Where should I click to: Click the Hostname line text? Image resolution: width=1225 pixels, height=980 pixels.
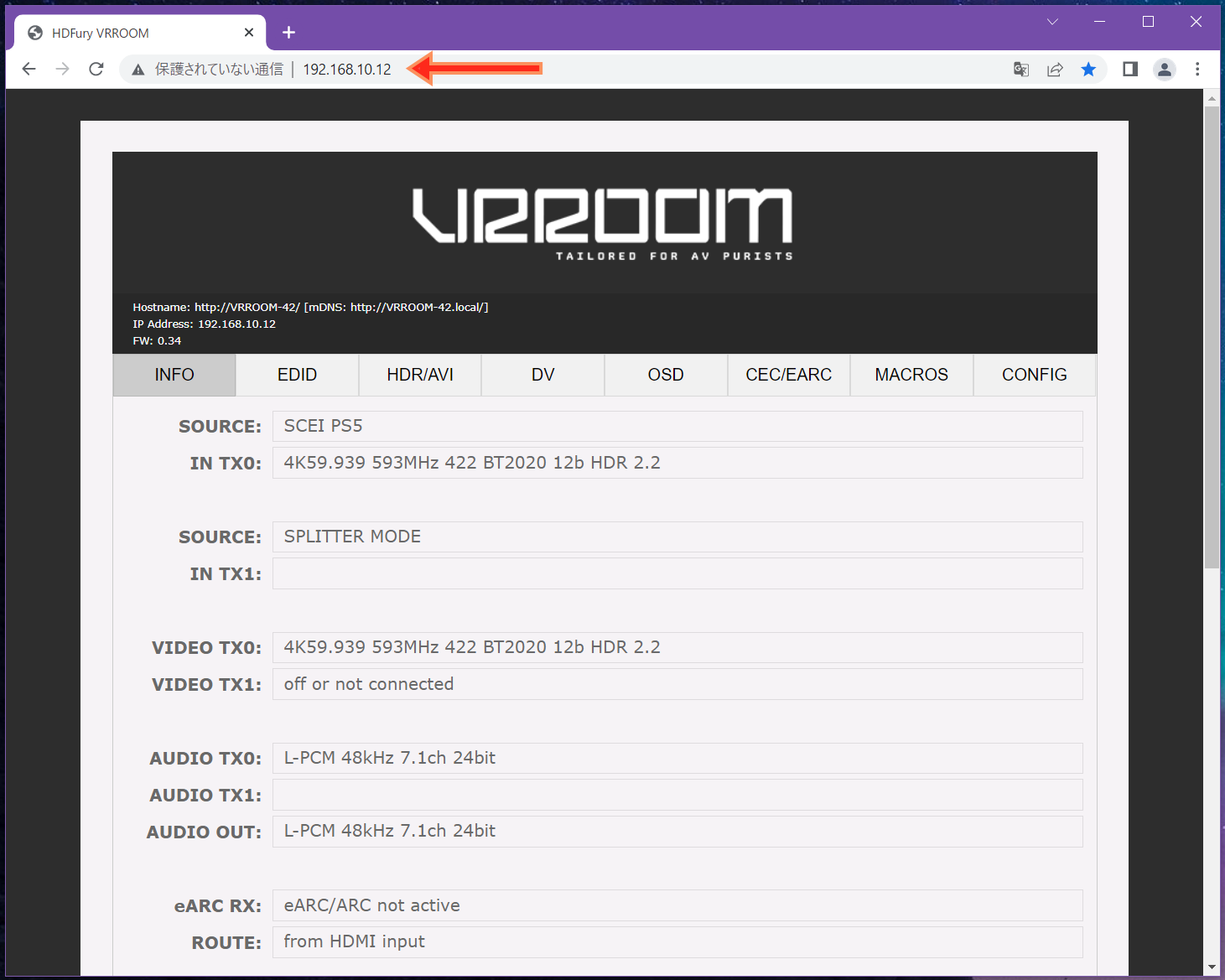[310, 307]
